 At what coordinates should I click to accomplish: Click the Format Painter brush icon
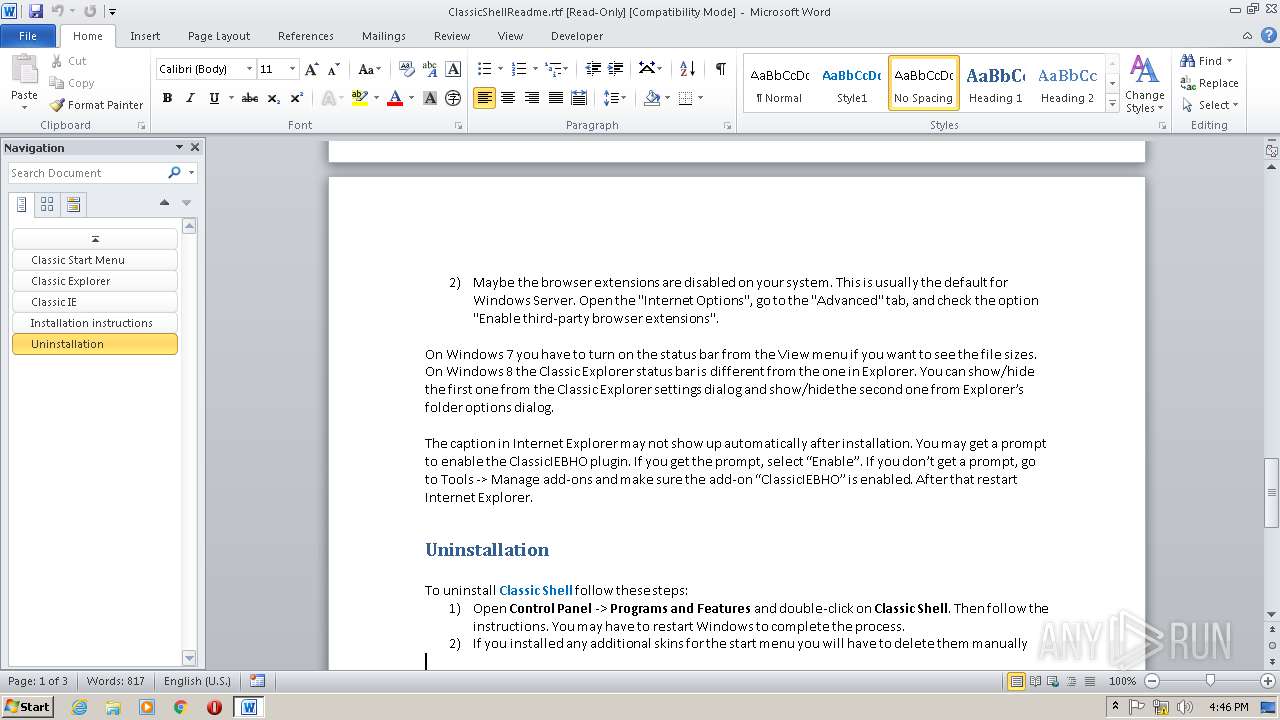[57, 105]
